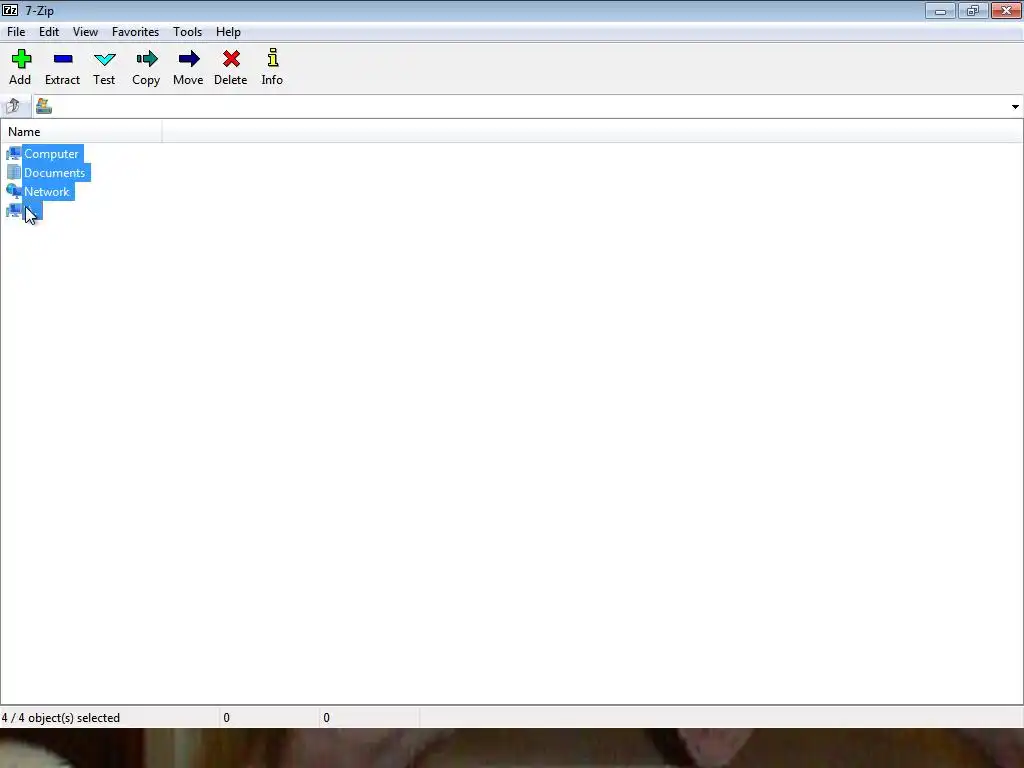Go up one folder level
Screen dimensions: 1024x768
click(13, 106)
